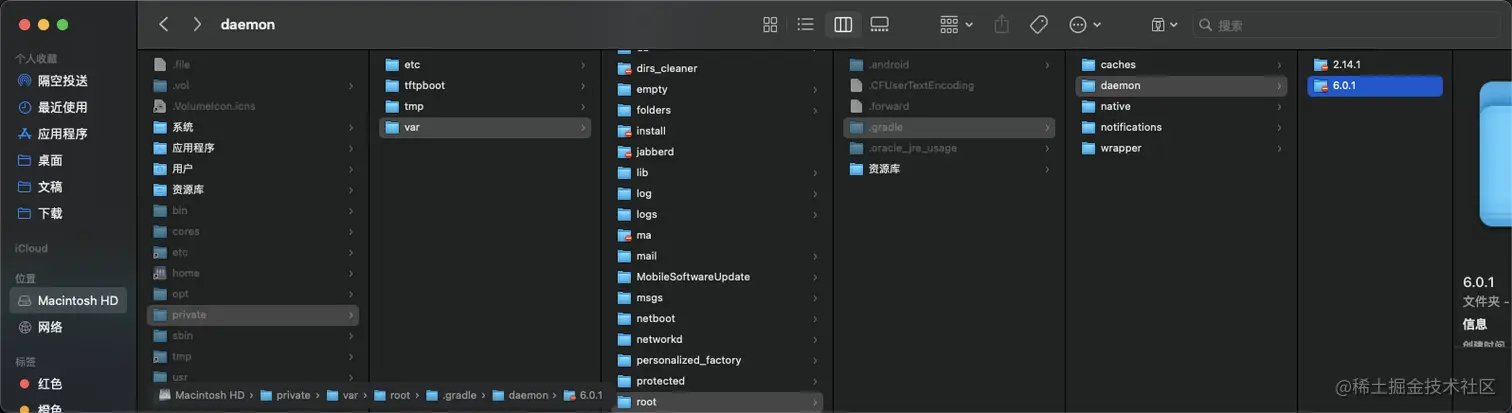Click the ma folder icon
Image resolution: width=1512 pixels, height=413 pixels.
624,235
